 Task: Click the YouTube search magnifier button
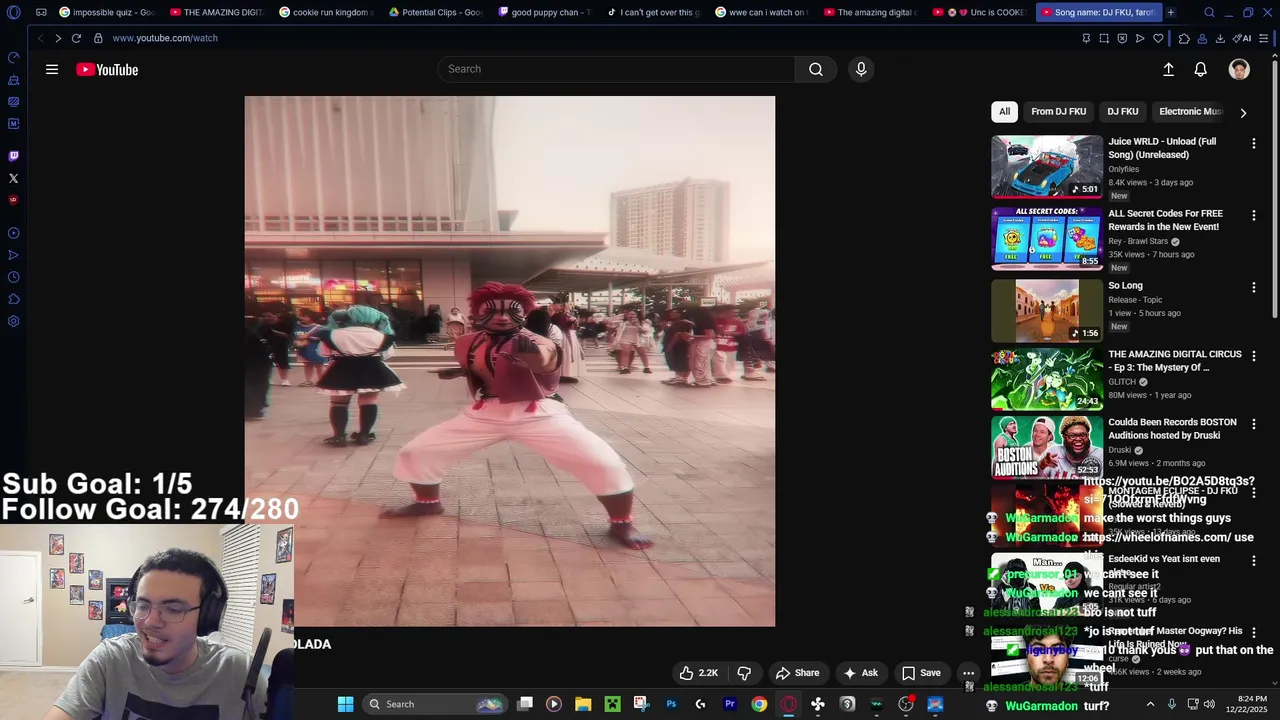[816, 69]
